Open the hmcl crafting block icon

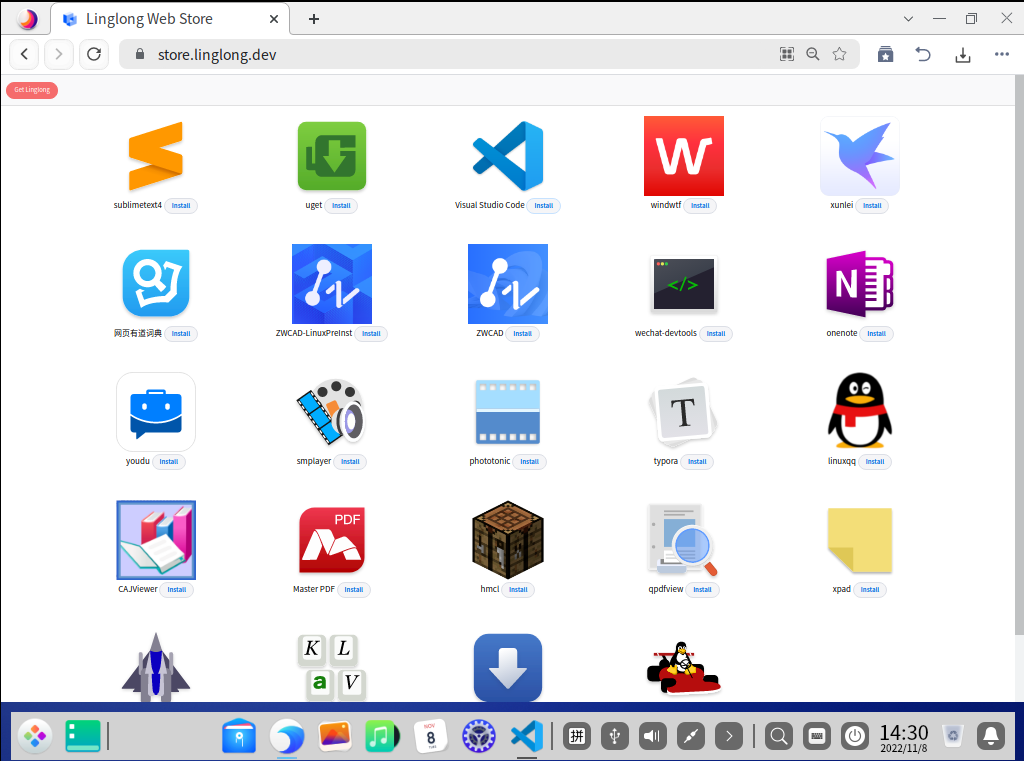coord(508,540)
